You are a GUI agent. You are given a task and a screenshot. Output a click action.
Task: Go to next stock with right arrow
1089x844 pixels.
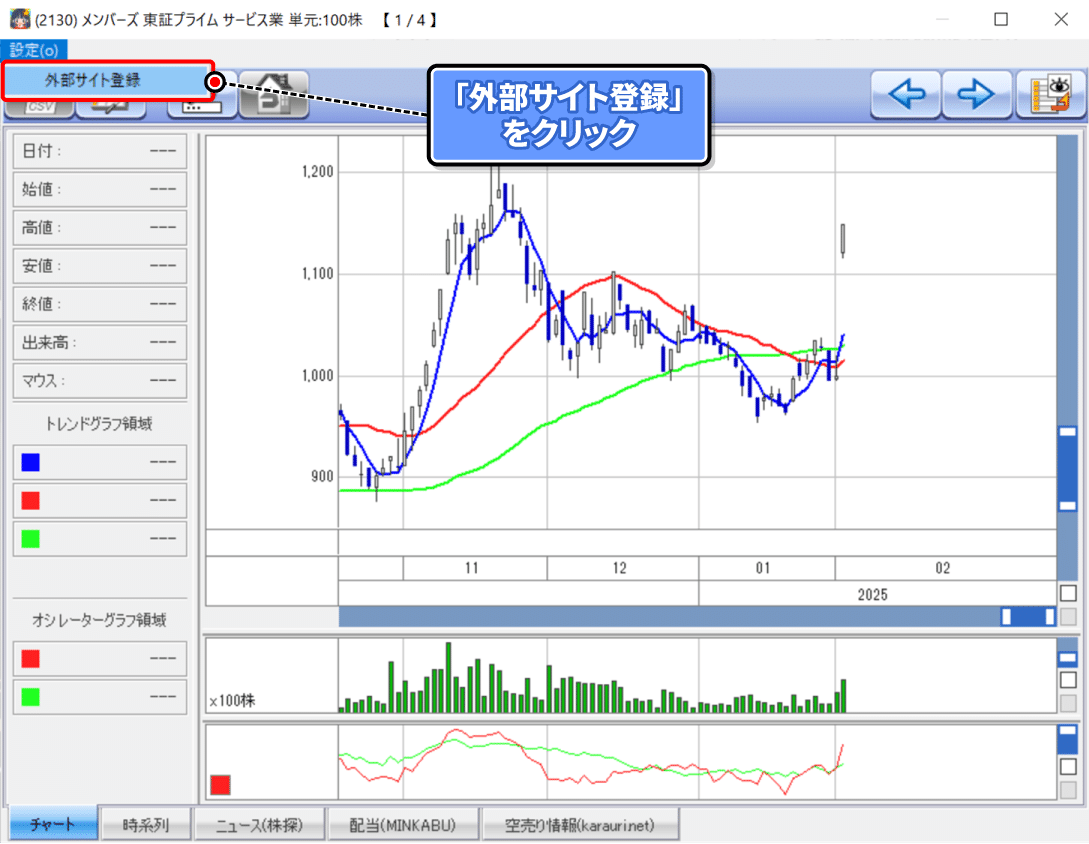pyautogui.click(x=976, y=94)
